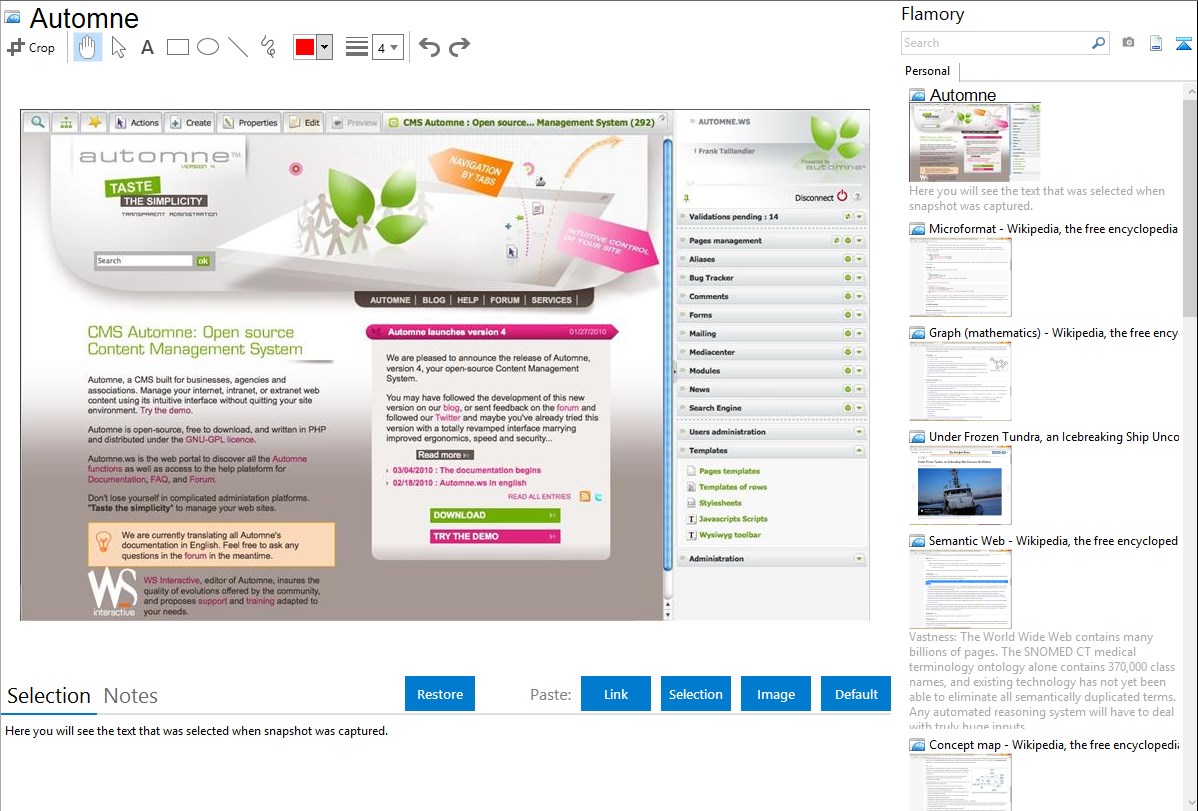Expand the Pages management panel arrow
1198x811 pixels.
click(860, 241)
